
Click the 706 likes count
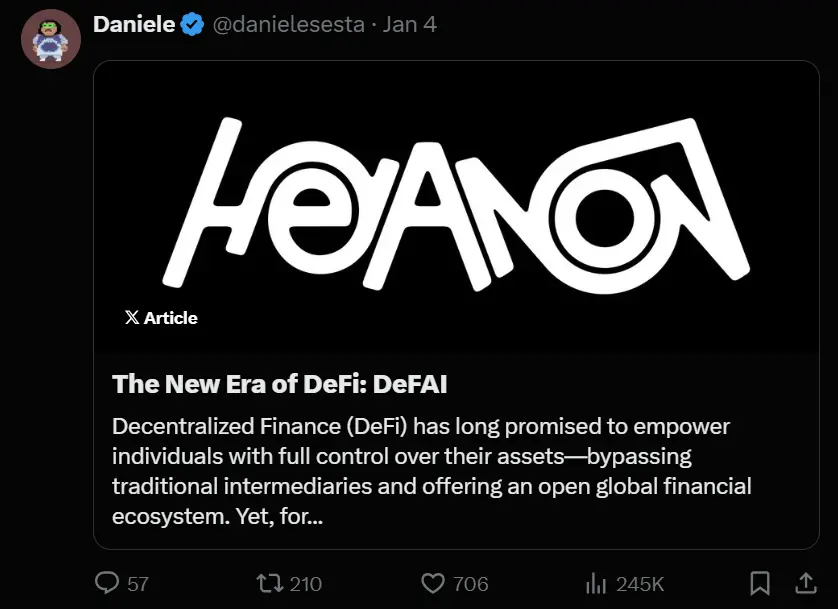[470, 584]
